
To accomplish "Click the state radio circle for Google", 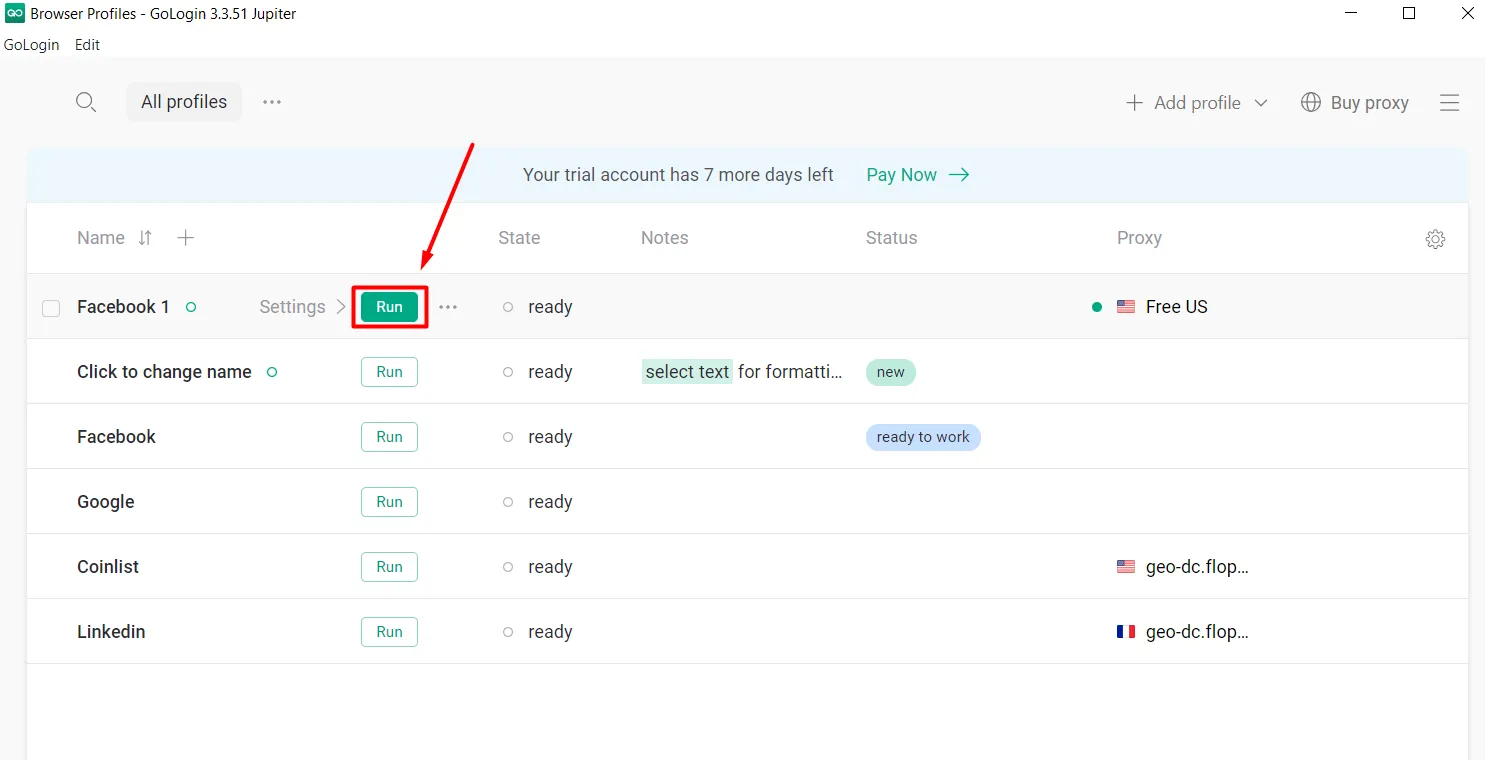I will click(508, 502).
